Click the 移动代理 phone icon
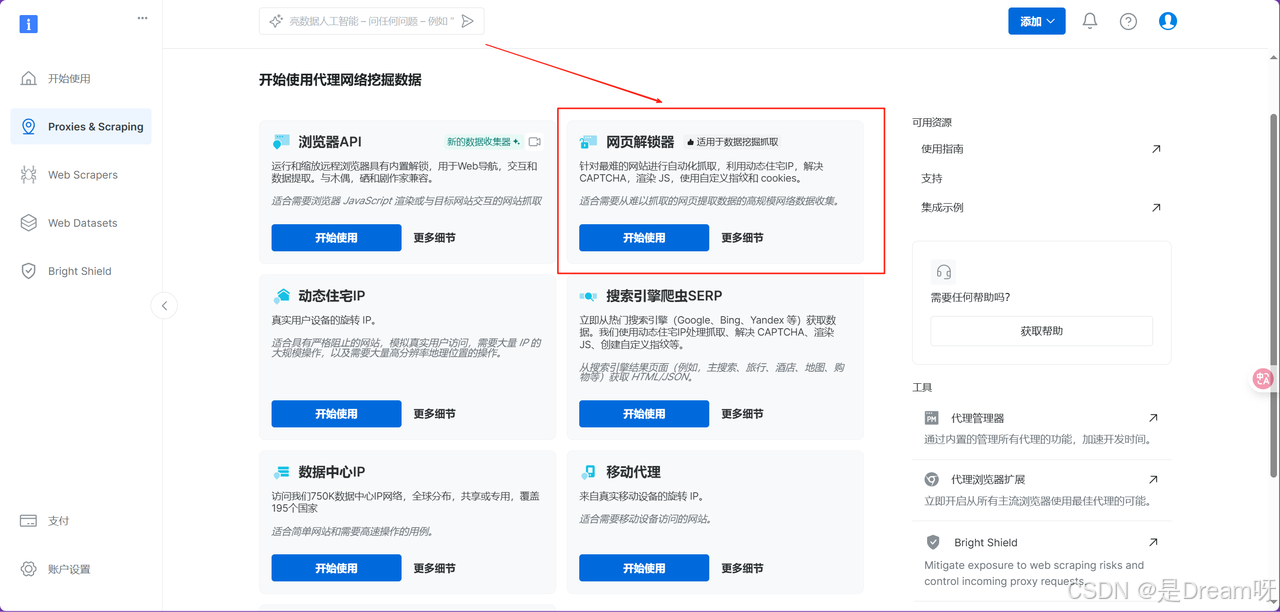1280x612 pixels. [x=589, y=472]
